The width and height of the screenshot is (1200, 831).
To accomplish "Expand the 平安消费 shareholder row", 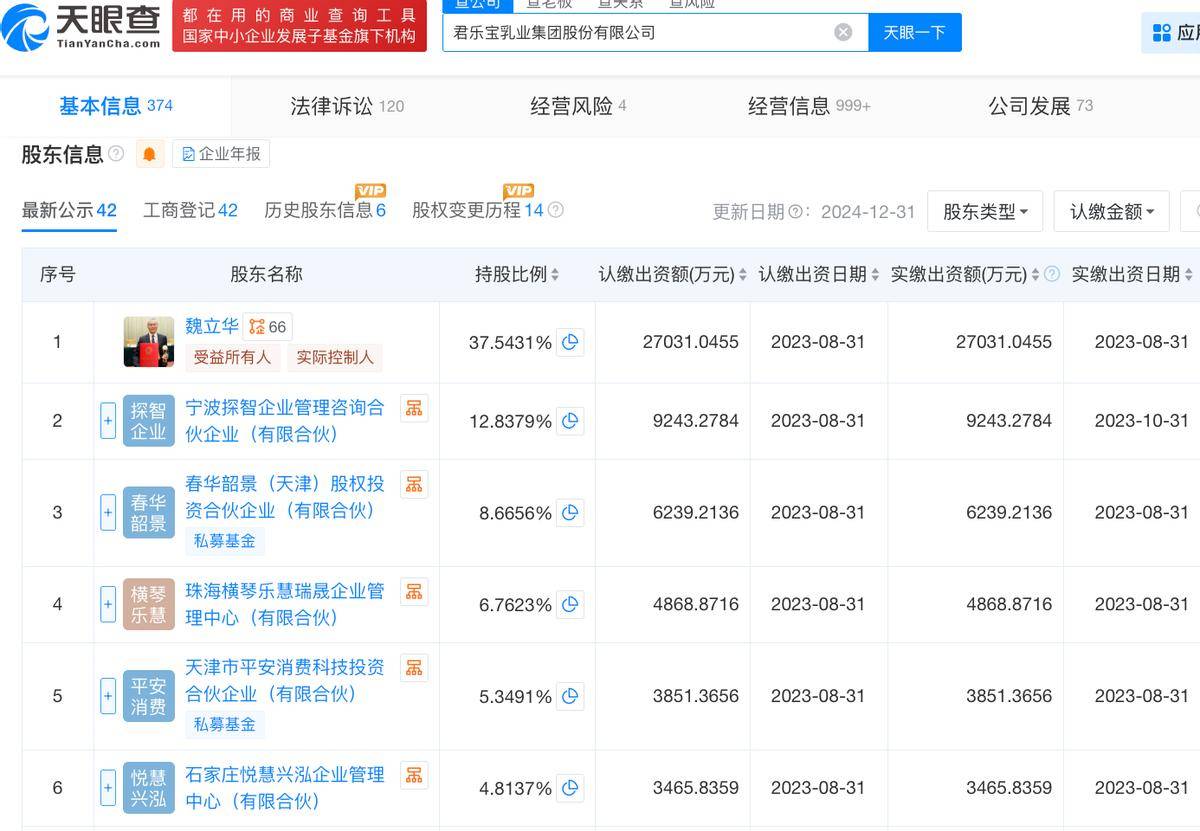I will tap(108, 696).
